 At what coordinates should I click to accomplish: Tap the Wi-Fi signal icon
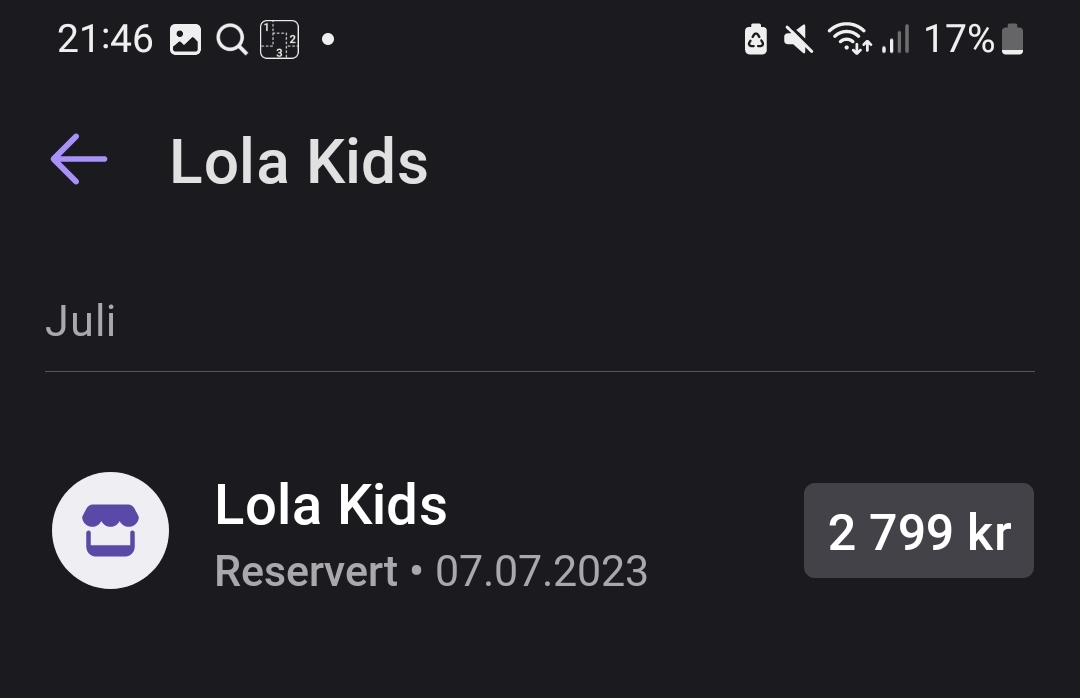[850, 38]
